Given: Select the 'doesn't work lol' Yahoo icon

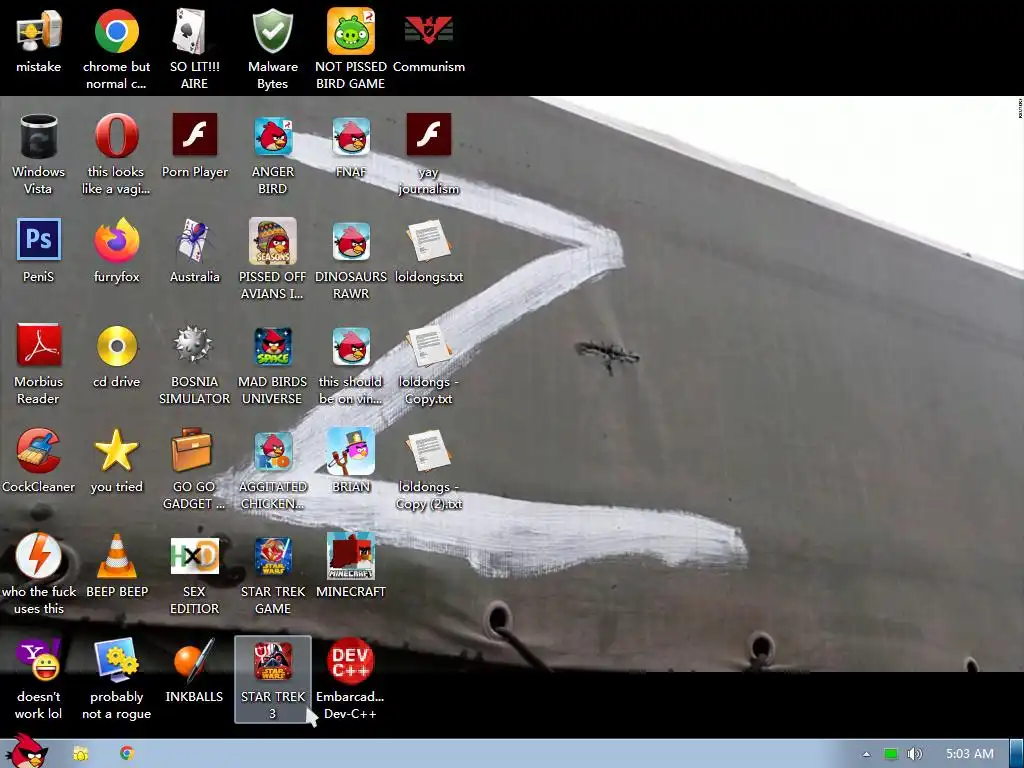Looking at the screenshot, I should click(39, 660).
